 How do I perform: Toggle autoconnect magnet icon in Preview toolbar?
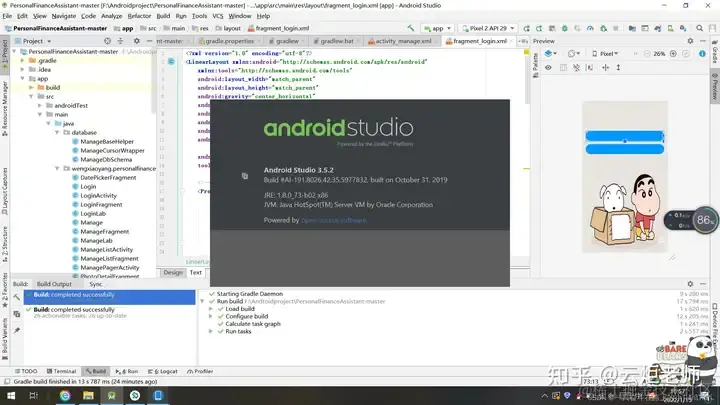[x=576, y=68]
